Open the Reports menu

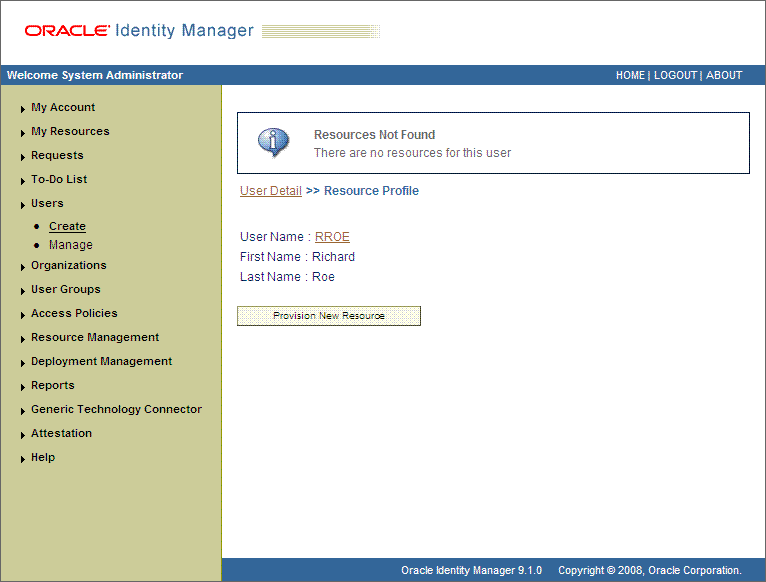[53, 385]
